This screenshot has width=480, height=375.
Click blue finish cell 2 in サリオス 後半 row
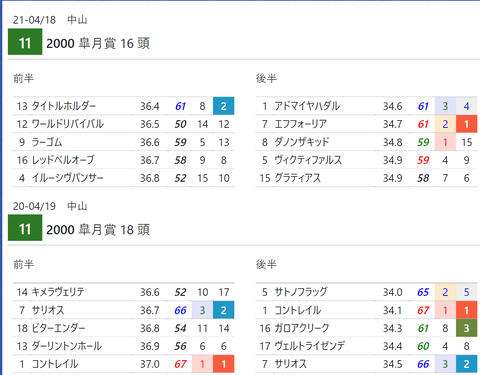466,364
